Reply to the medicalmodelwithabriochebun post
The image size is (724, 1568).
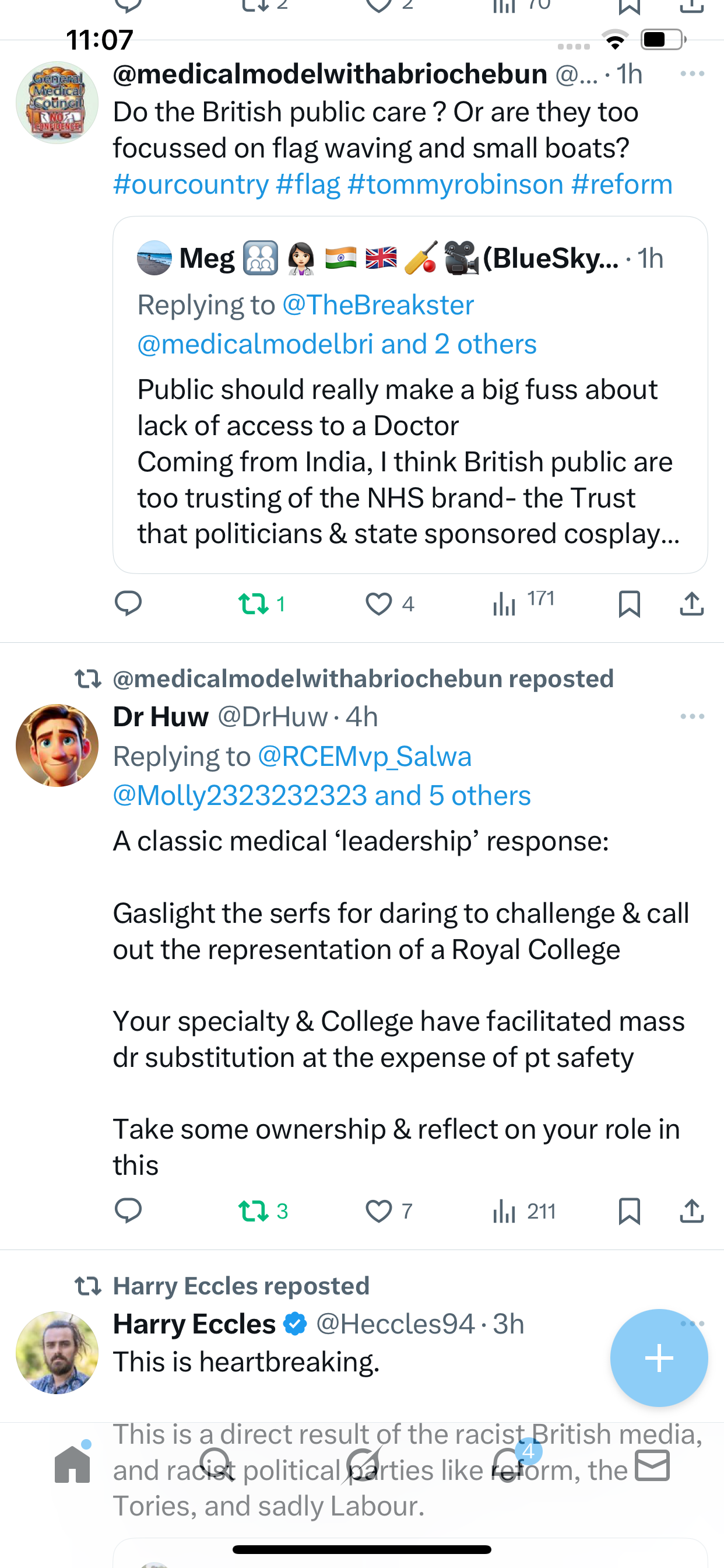coord(128,603)
